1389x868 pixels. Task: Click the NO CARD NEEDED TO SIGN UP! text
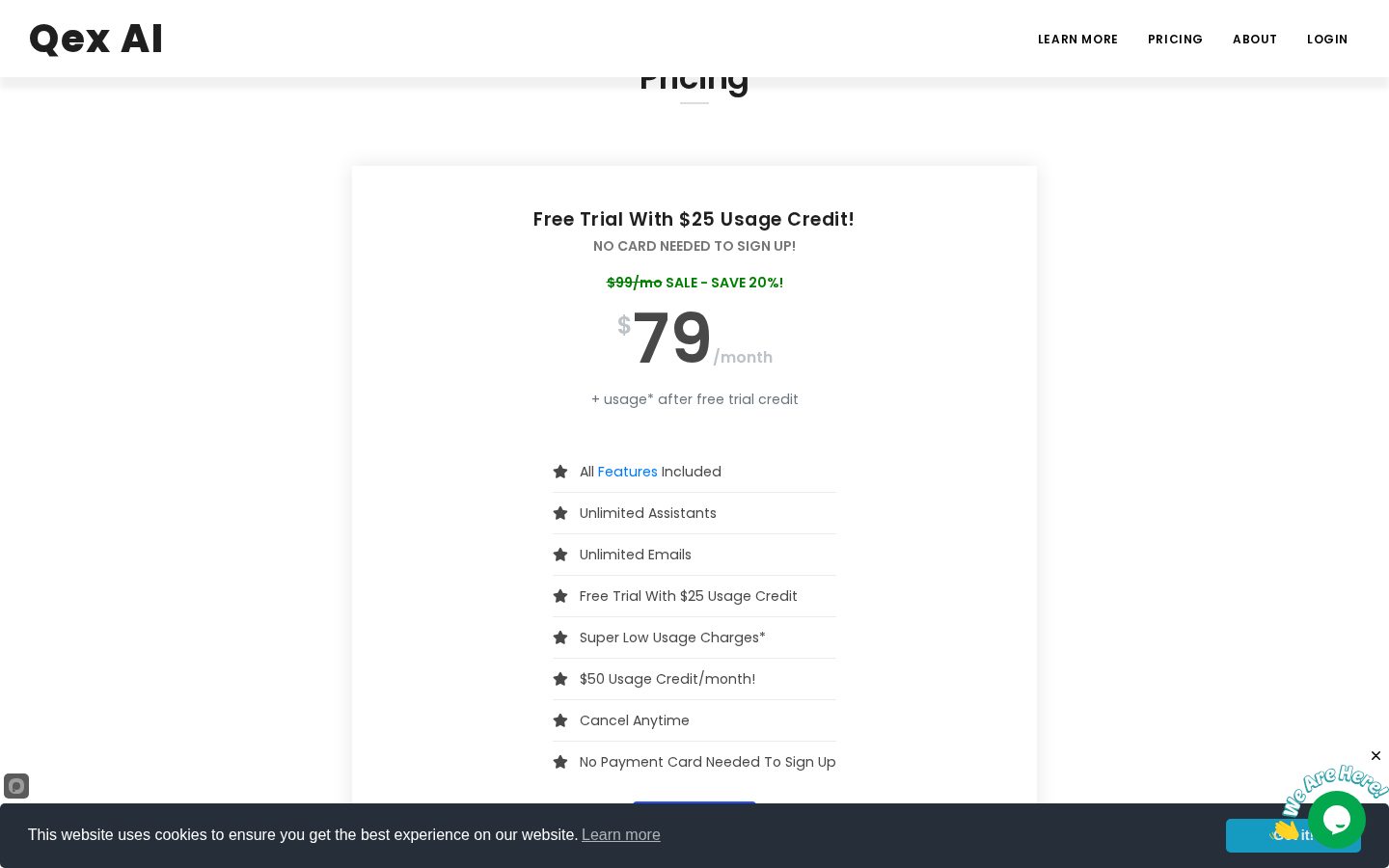pos(694,246)
